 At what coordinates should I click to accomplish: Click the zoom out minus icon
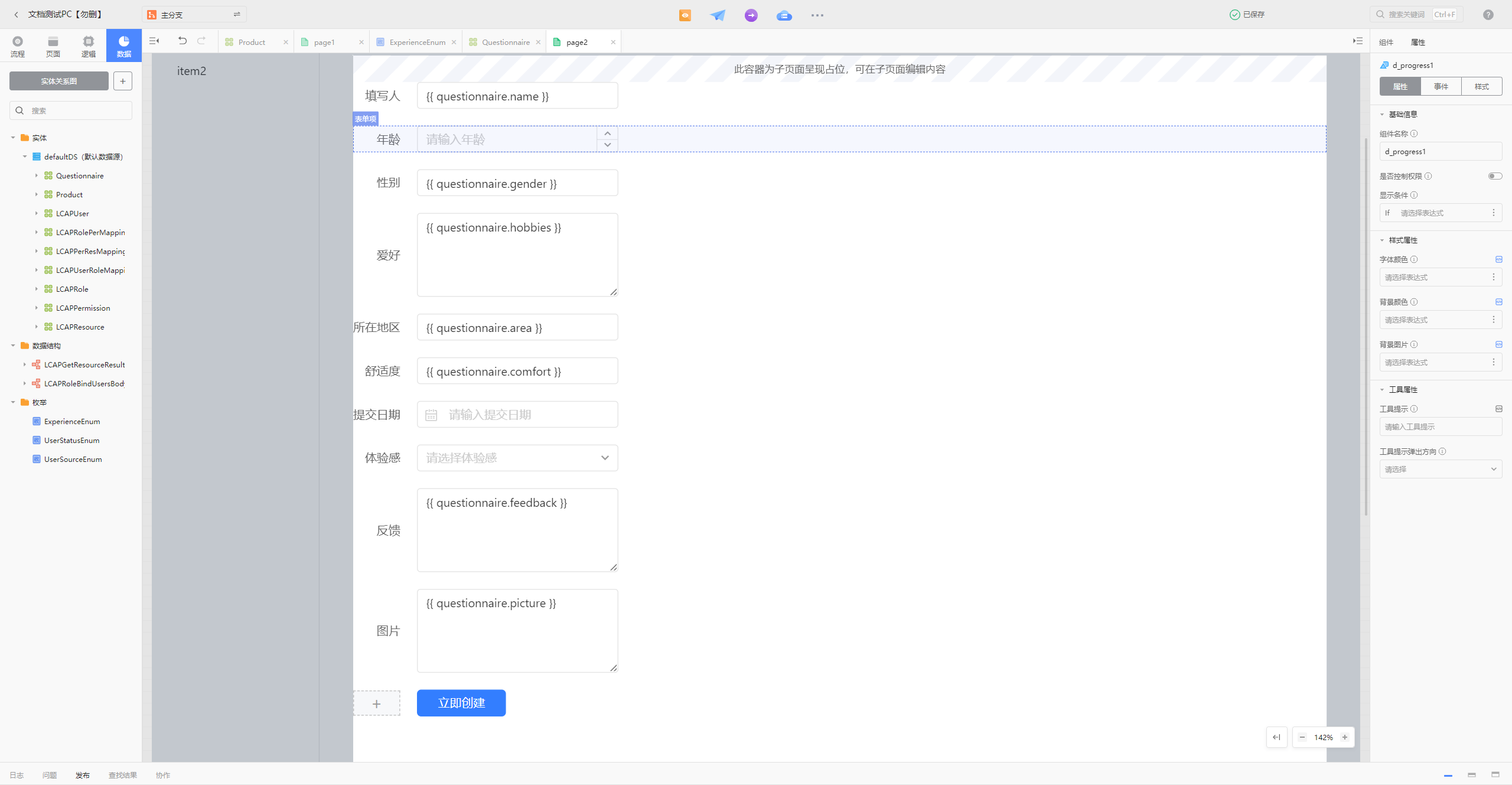click(1302, 737)
